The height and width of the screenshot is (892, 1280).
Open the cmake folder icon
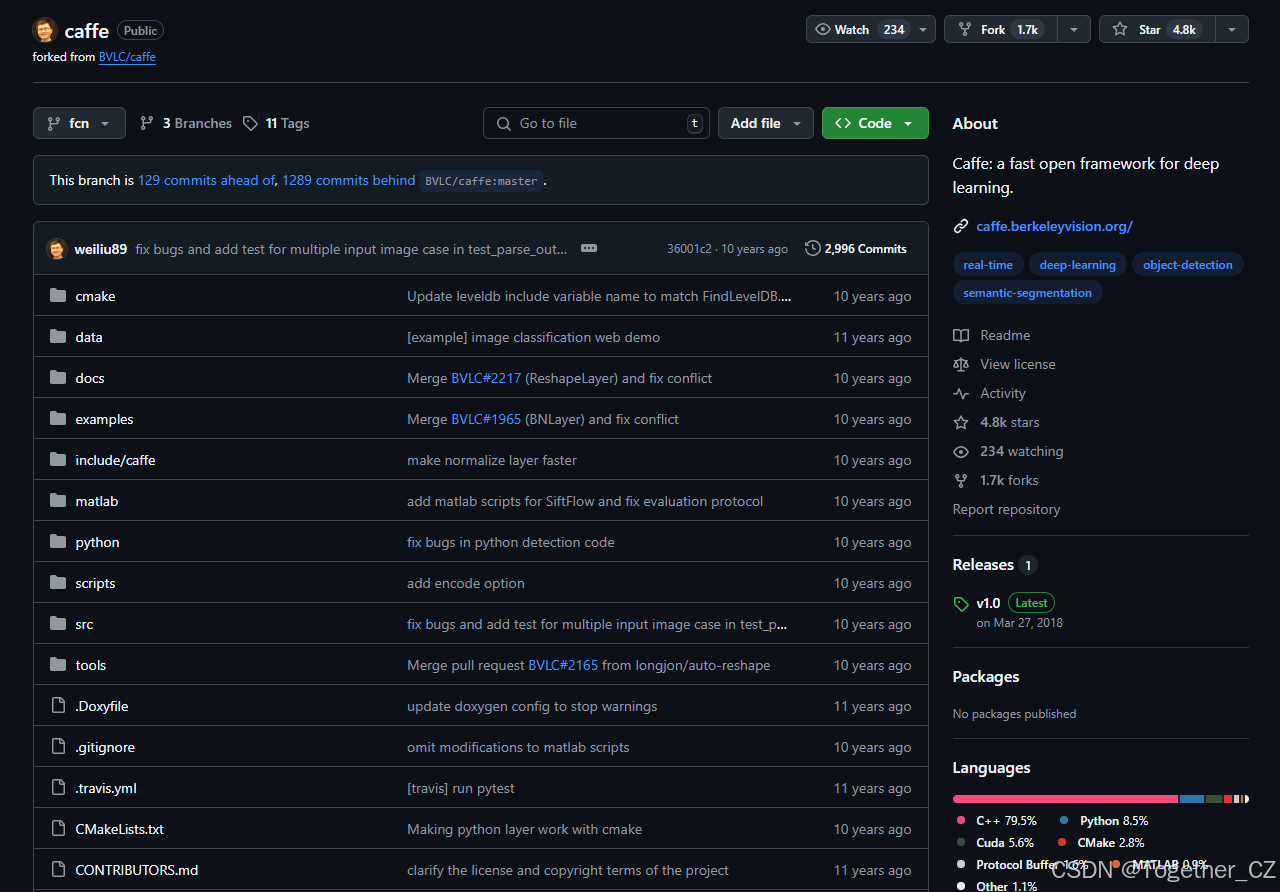coord(58,296)
